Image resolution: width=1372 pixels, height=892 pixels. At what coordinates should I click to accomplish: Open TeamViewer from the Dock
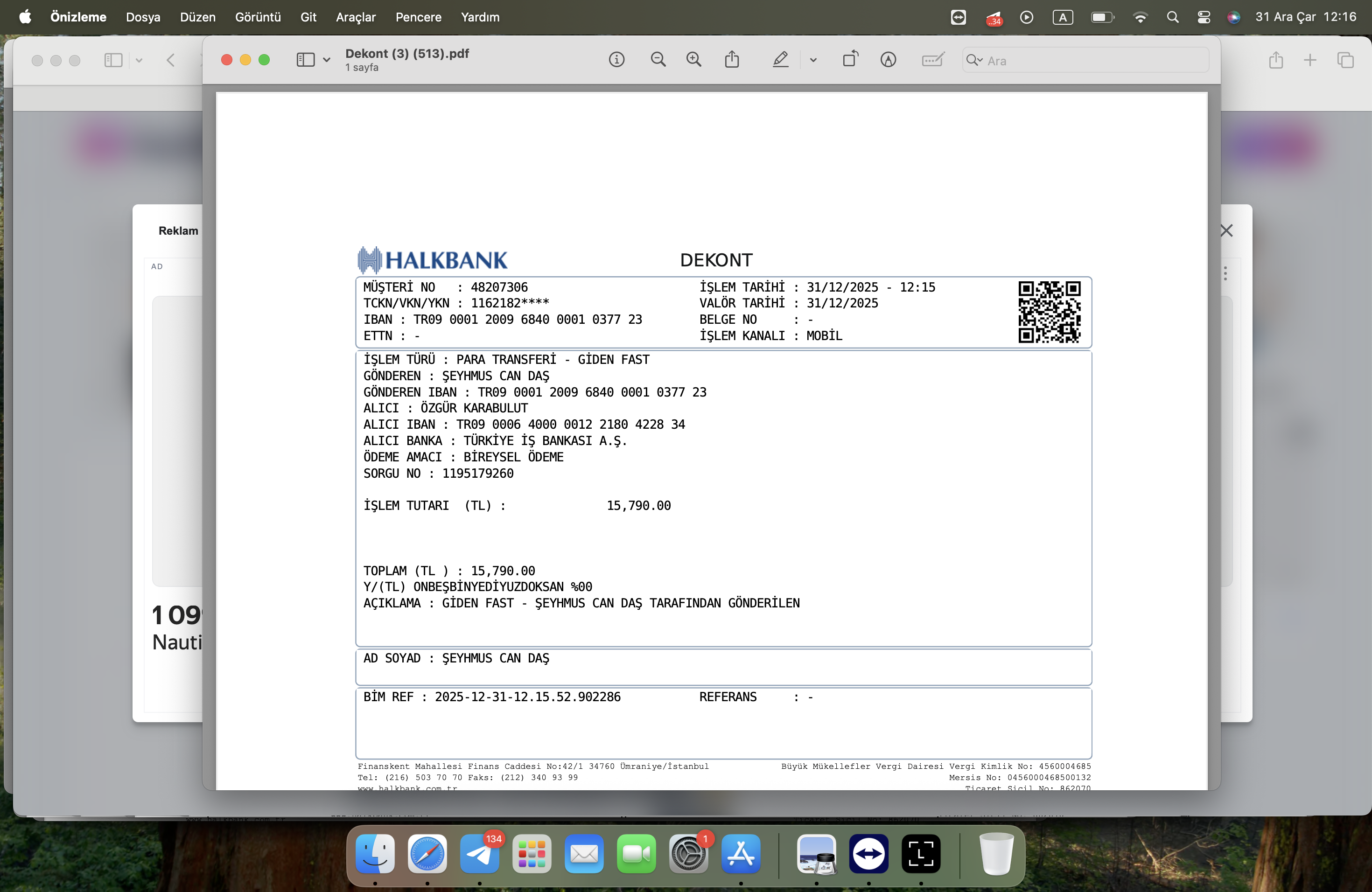869,853
